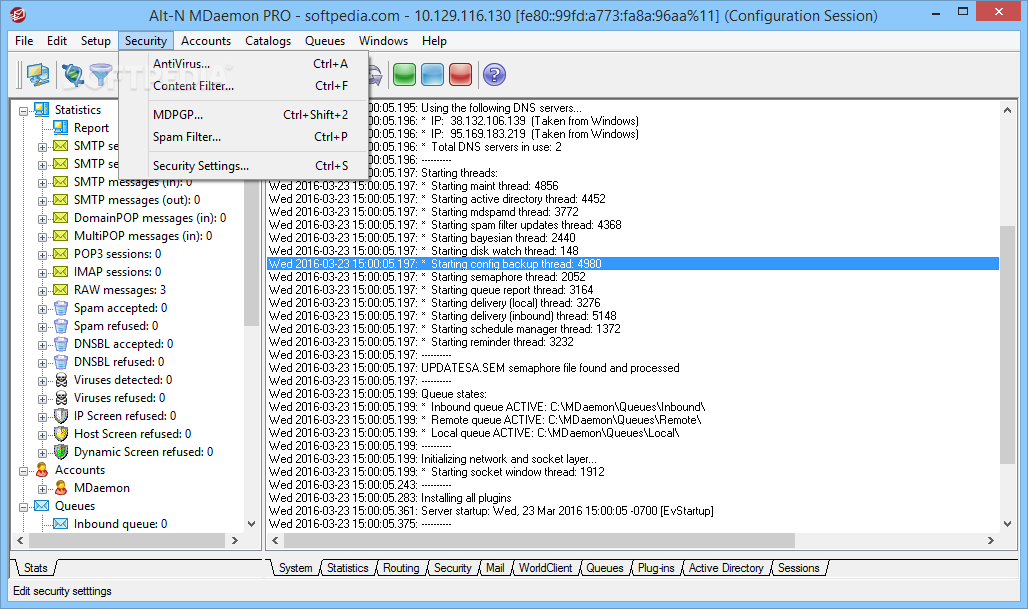Click the skull icon beside Viruses refused
The image size is (1028, 609).
click(x=61, y=397)
